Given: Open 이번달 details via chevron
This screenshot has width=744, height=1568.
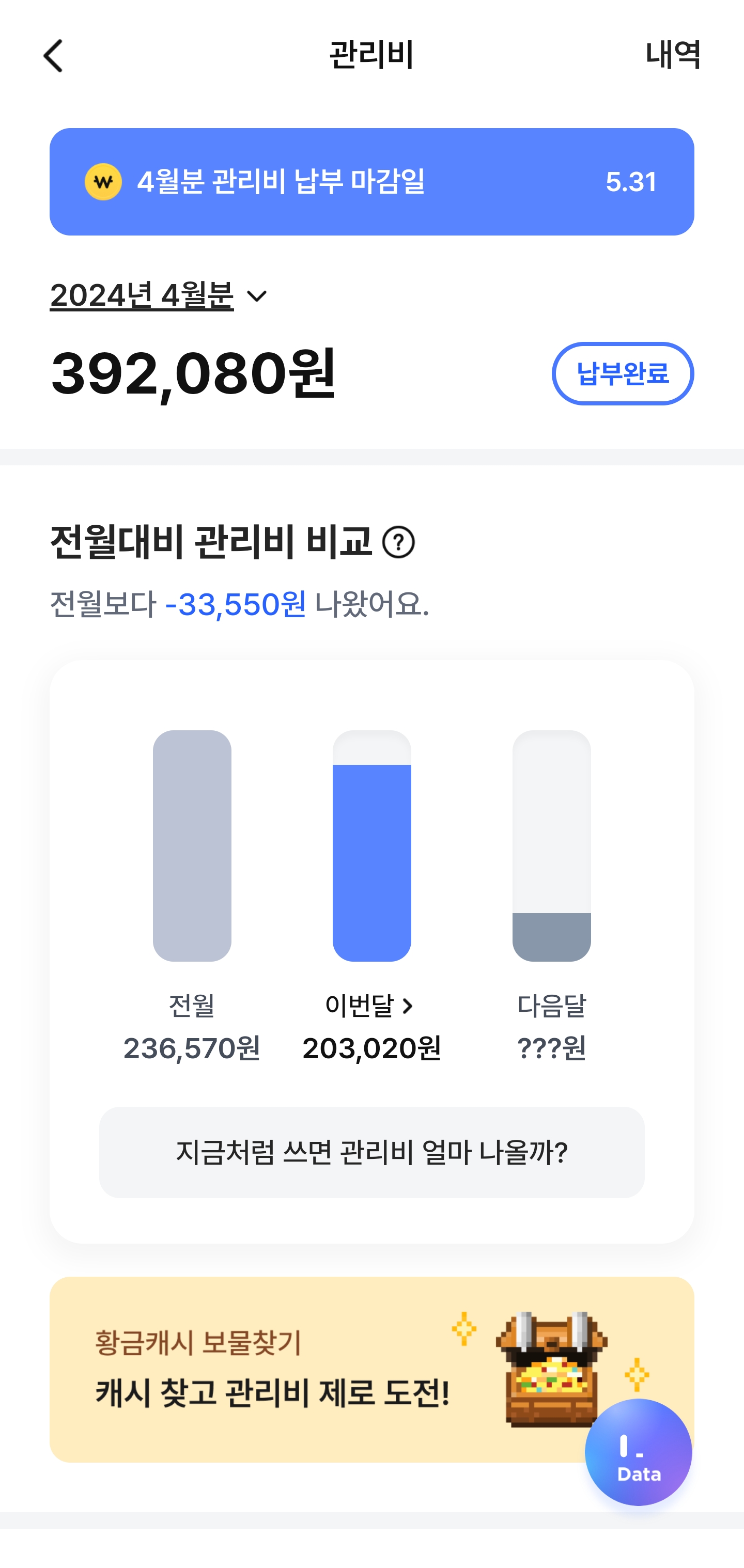Looking at the screenshot, I should 408,1006.
